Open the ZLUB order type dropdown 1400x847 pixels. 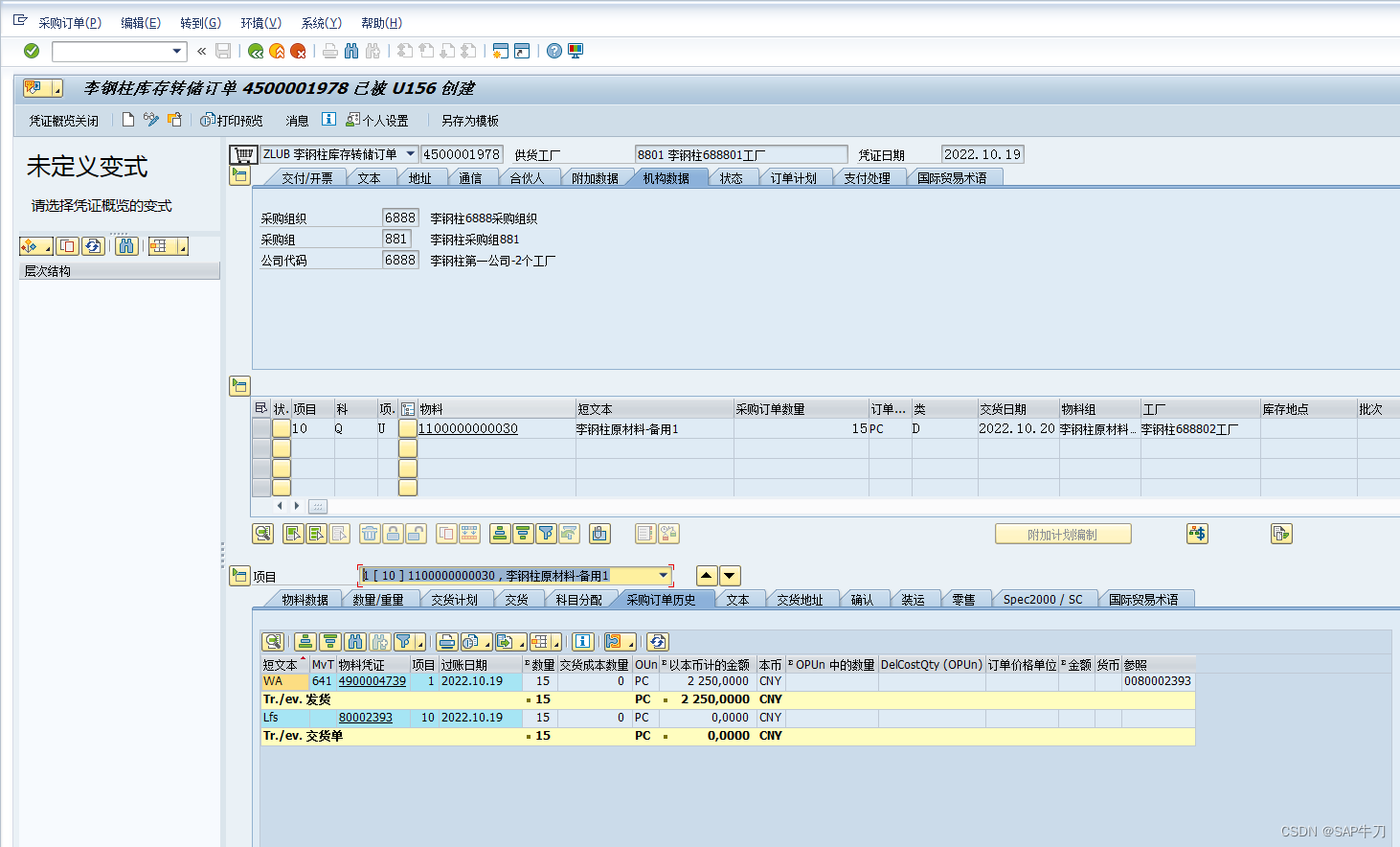[410, 154]
